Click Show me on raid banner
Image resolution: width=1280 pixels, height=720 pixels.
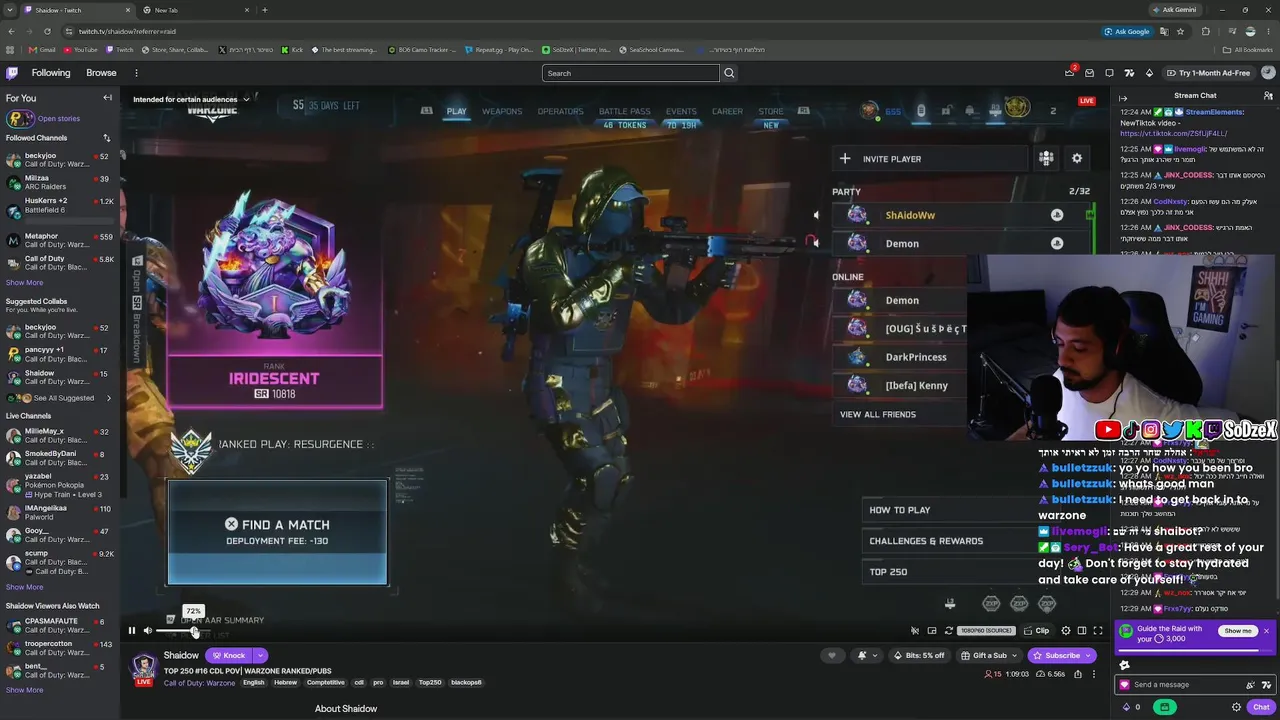click(1238, 631)
